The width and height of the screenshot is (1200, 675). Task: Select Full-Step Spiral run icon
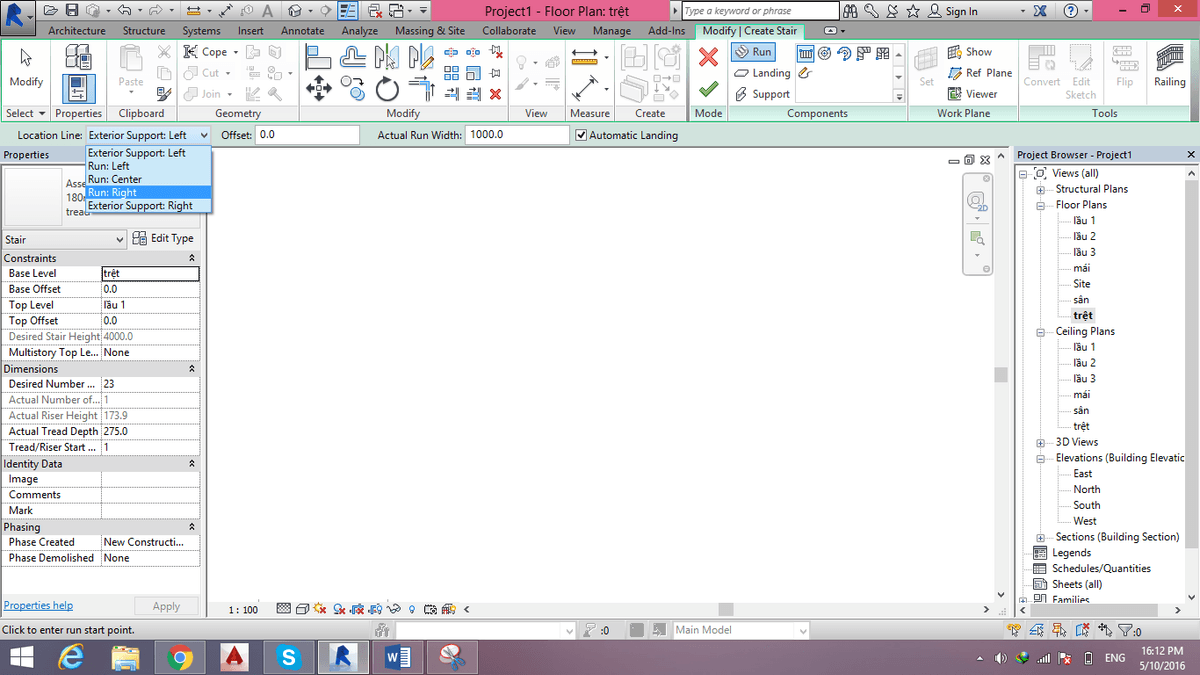point(824,54)
